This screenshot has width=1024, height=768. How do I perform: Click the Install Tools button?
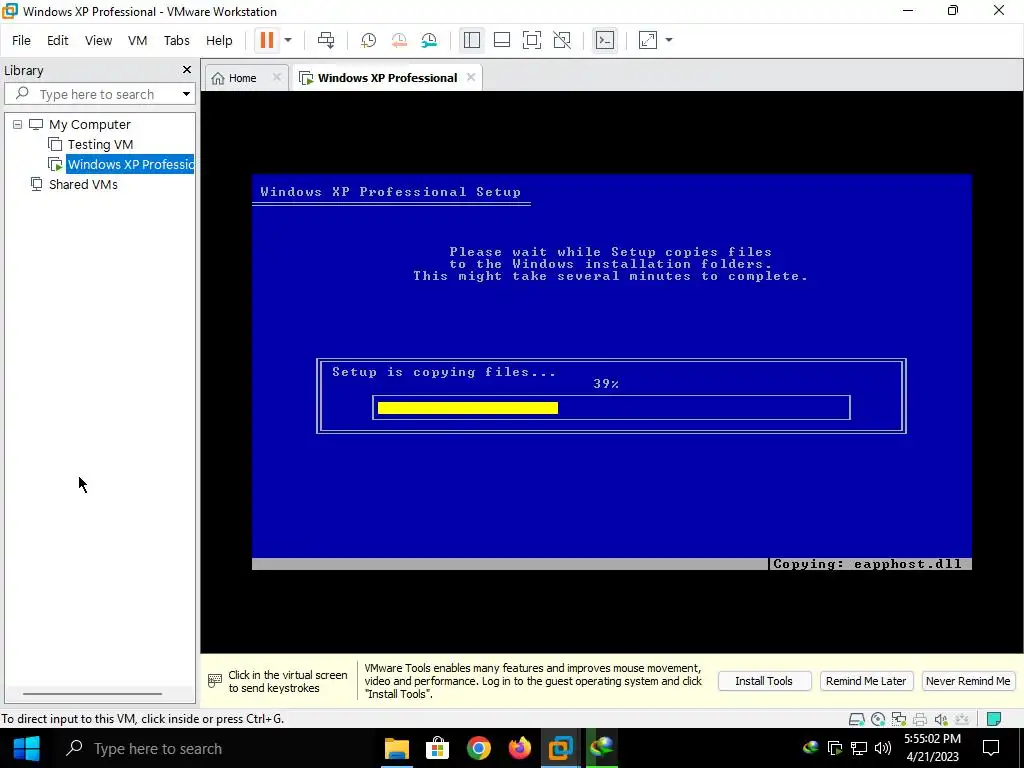point(764,680)
